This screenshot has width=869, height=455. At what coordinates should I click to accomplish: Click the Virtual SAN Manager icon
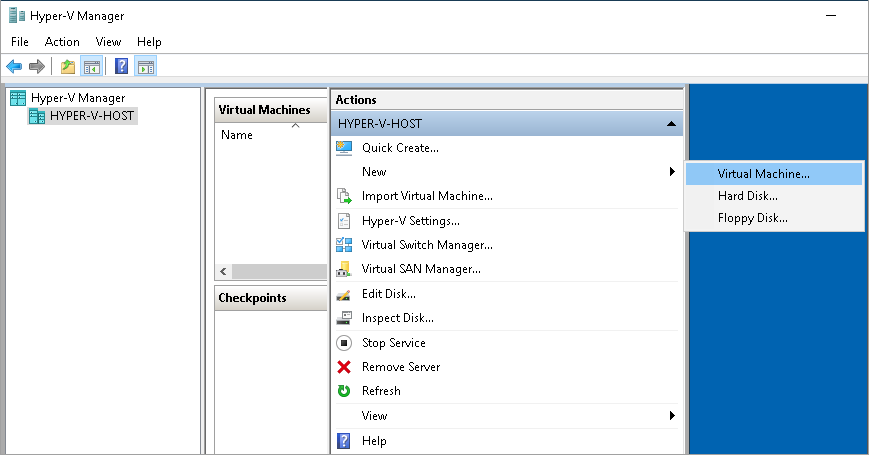coord(344,269)
